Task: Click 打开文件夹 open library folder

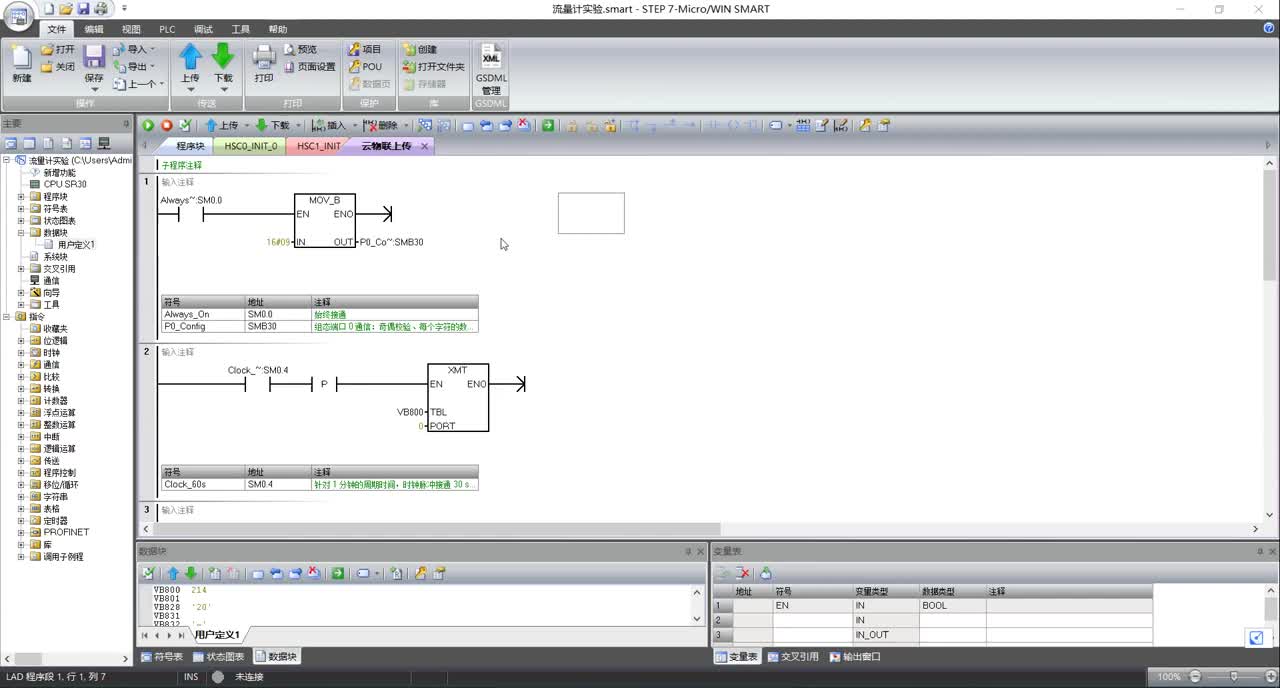Action: point(433,66)
